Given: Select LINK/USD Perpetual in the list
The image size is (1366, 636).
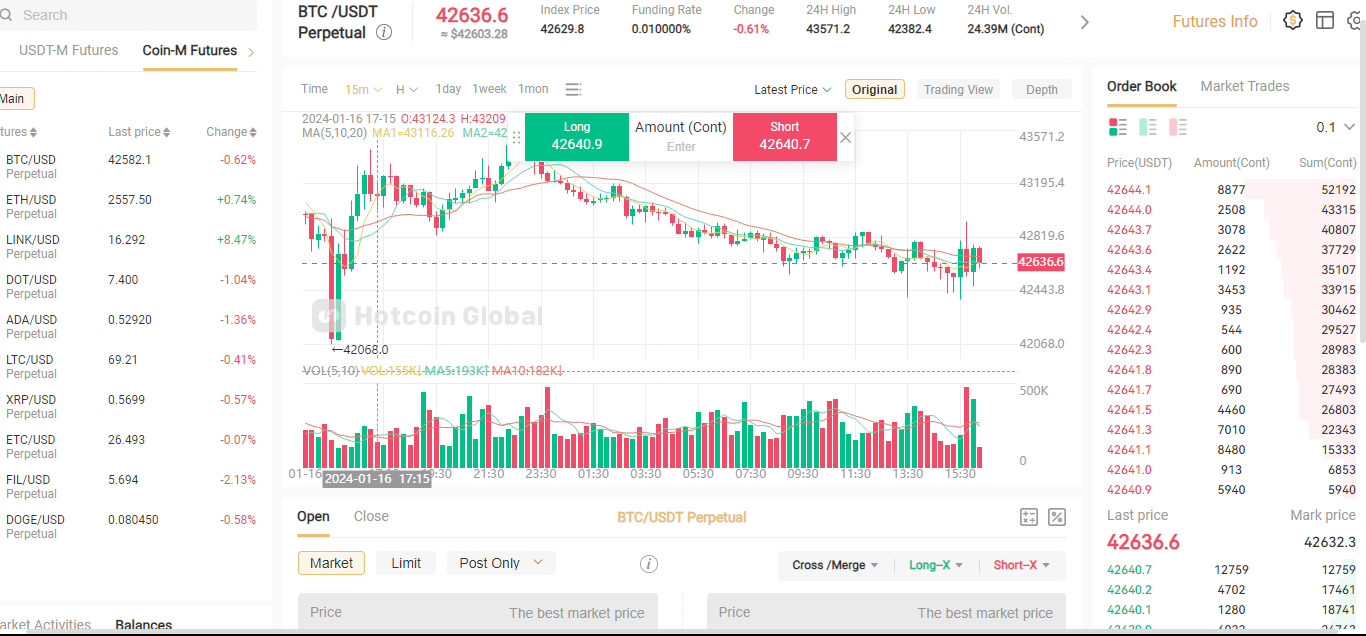Looking at the screenshot, I should coord(130,246).
